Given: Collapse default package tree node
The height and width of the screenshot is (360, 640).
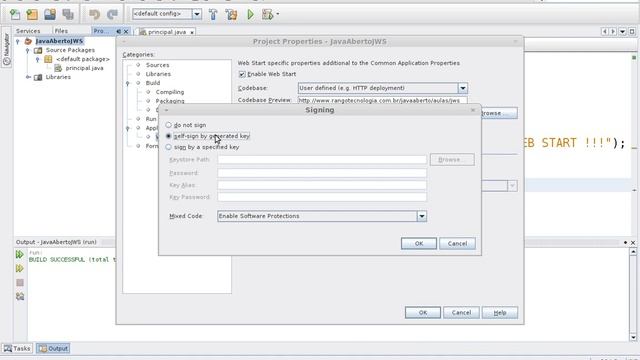Looking at the screenshot, I should click(x=38, y=59).
